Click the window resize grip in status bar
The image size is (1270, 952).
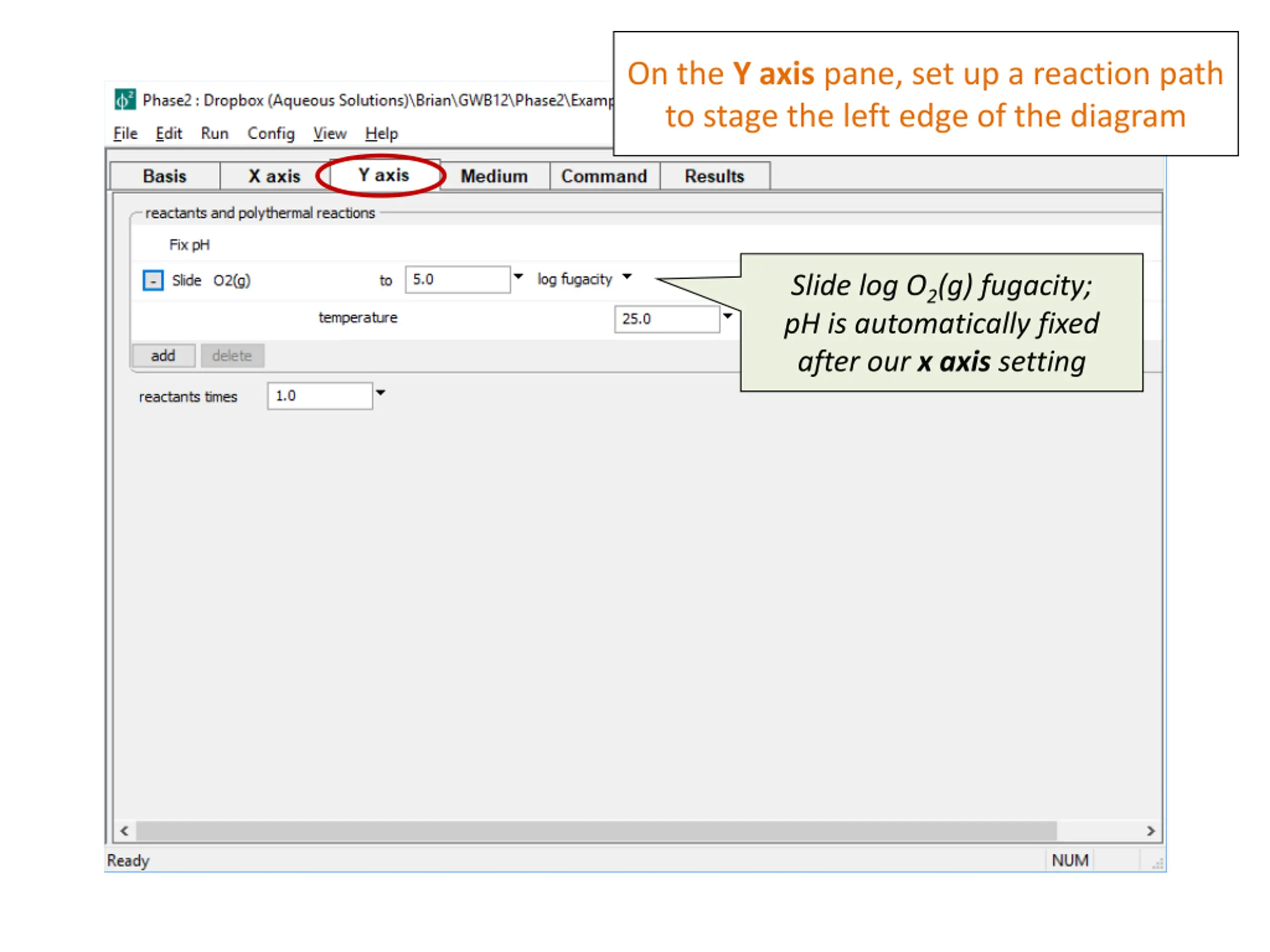click(1157, 864)
